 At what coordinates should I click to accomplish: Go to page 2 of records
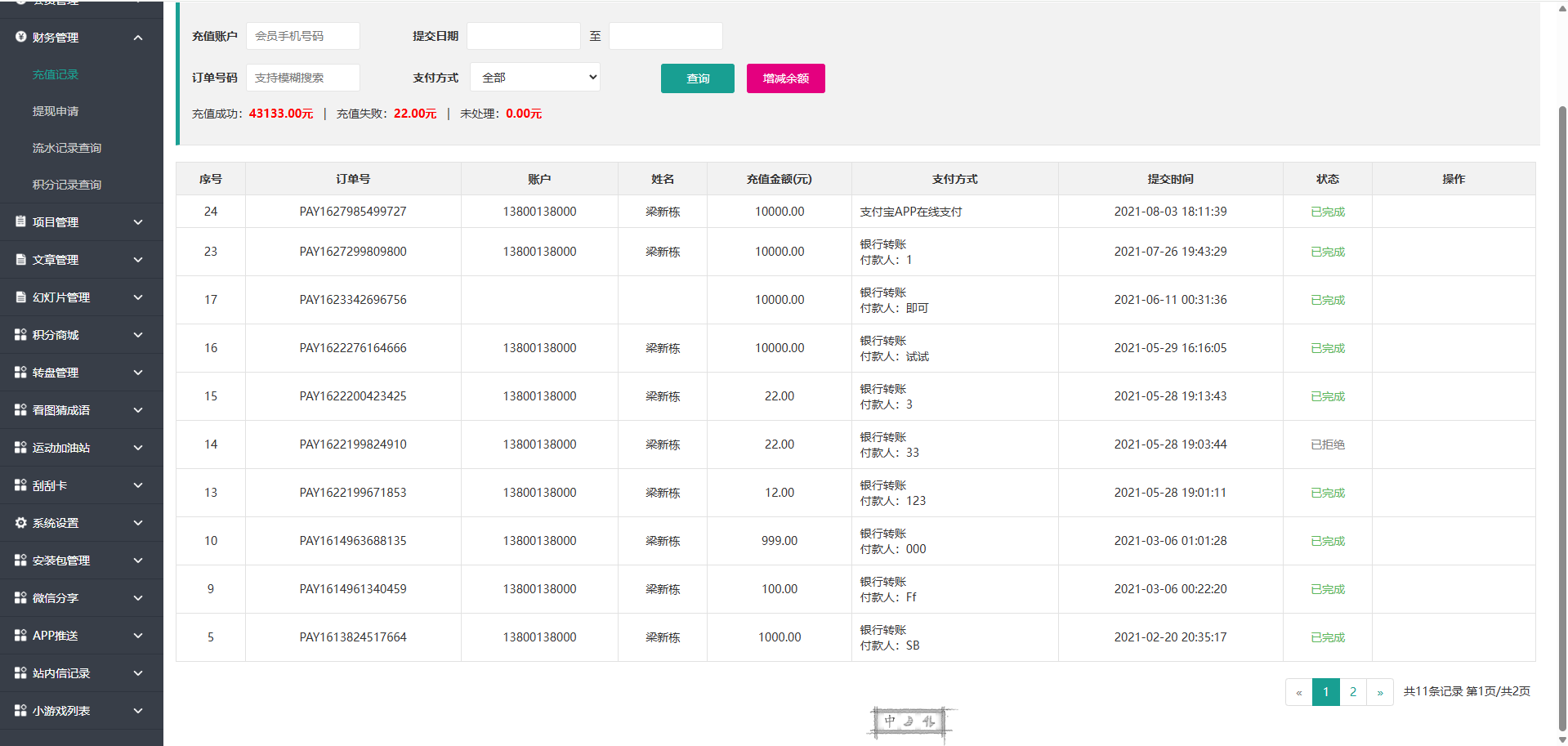click(1353, 692)
